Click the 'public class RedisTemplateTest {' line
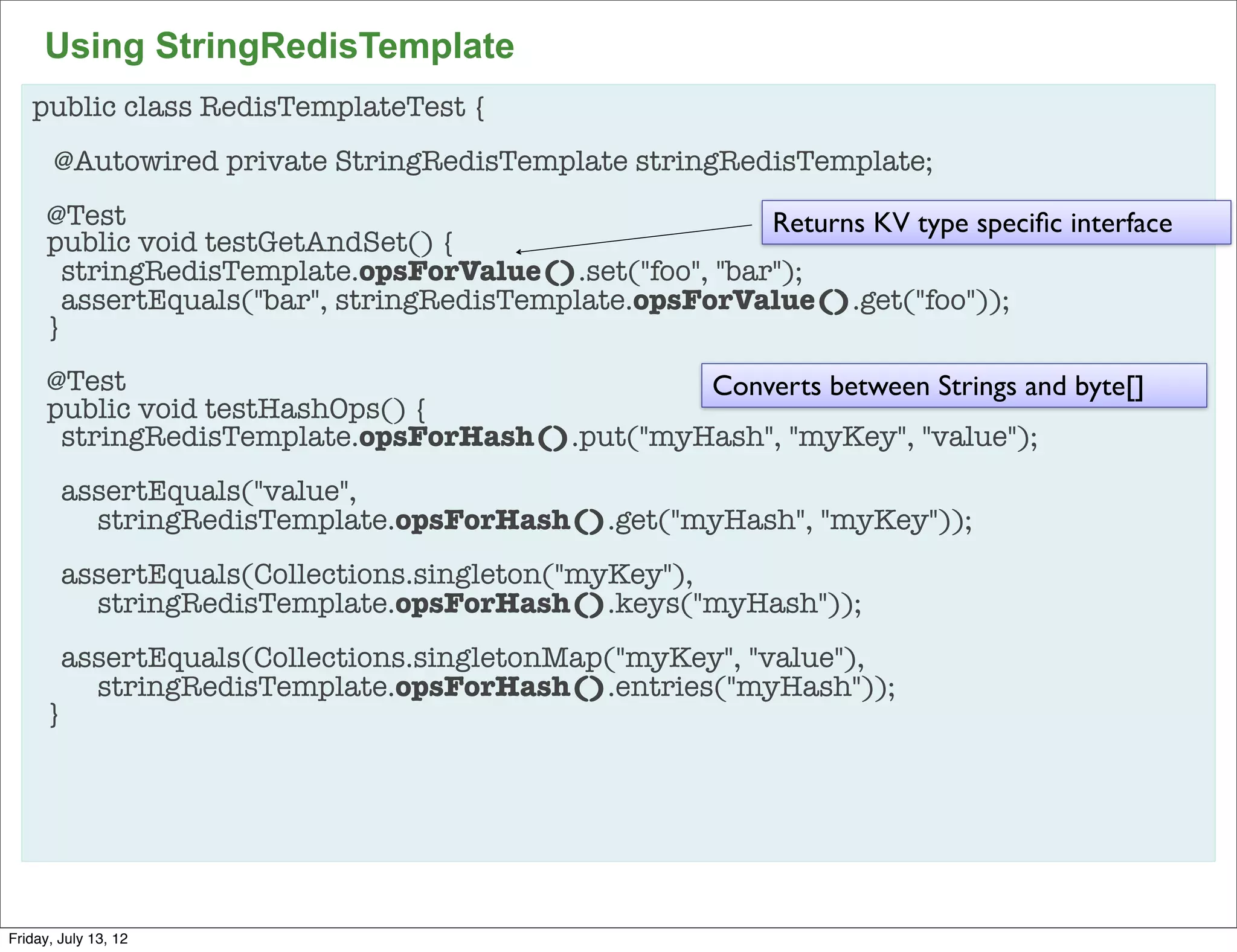This screenshot has width=1237, height=952. click(x=259, y=108)
